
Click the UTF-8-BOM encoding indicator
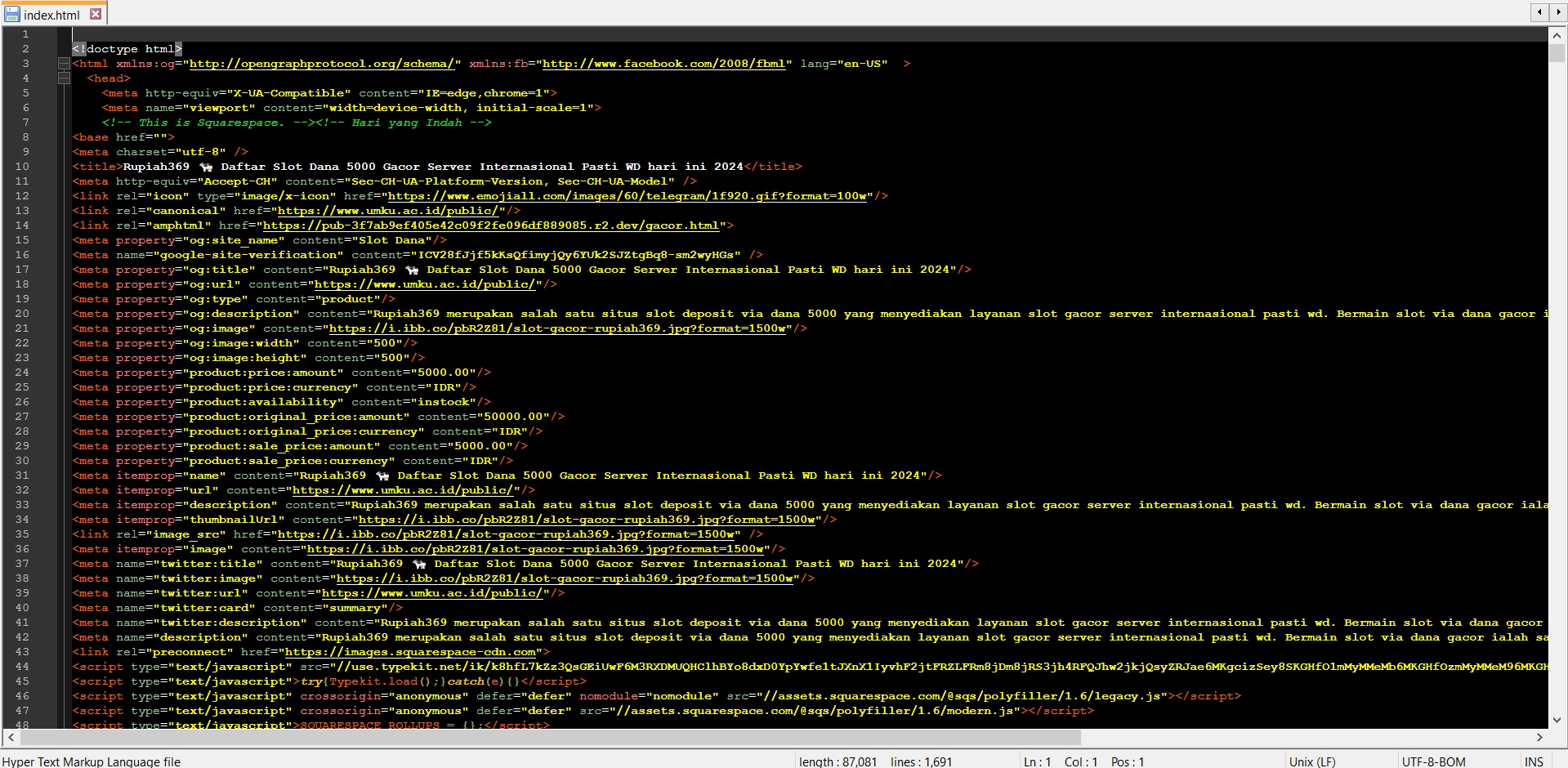tap(1434, 761)
